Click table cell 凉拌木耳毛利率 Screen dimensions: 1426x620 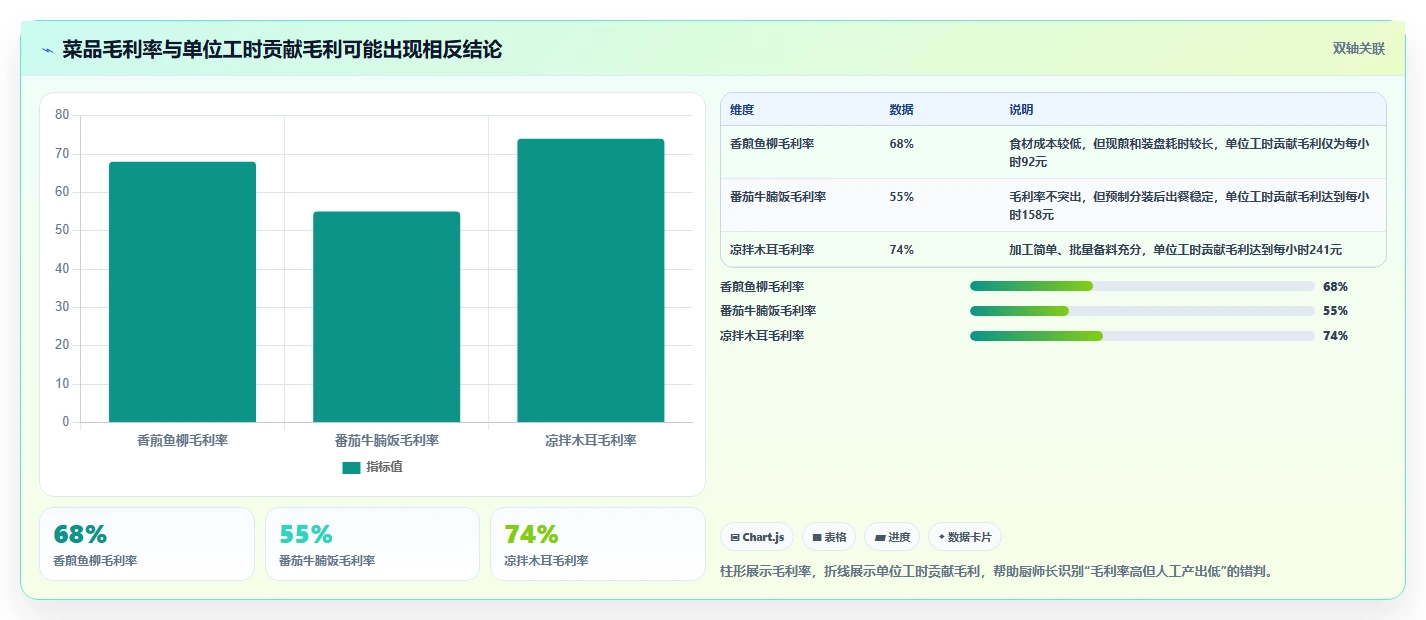point(772,250)
